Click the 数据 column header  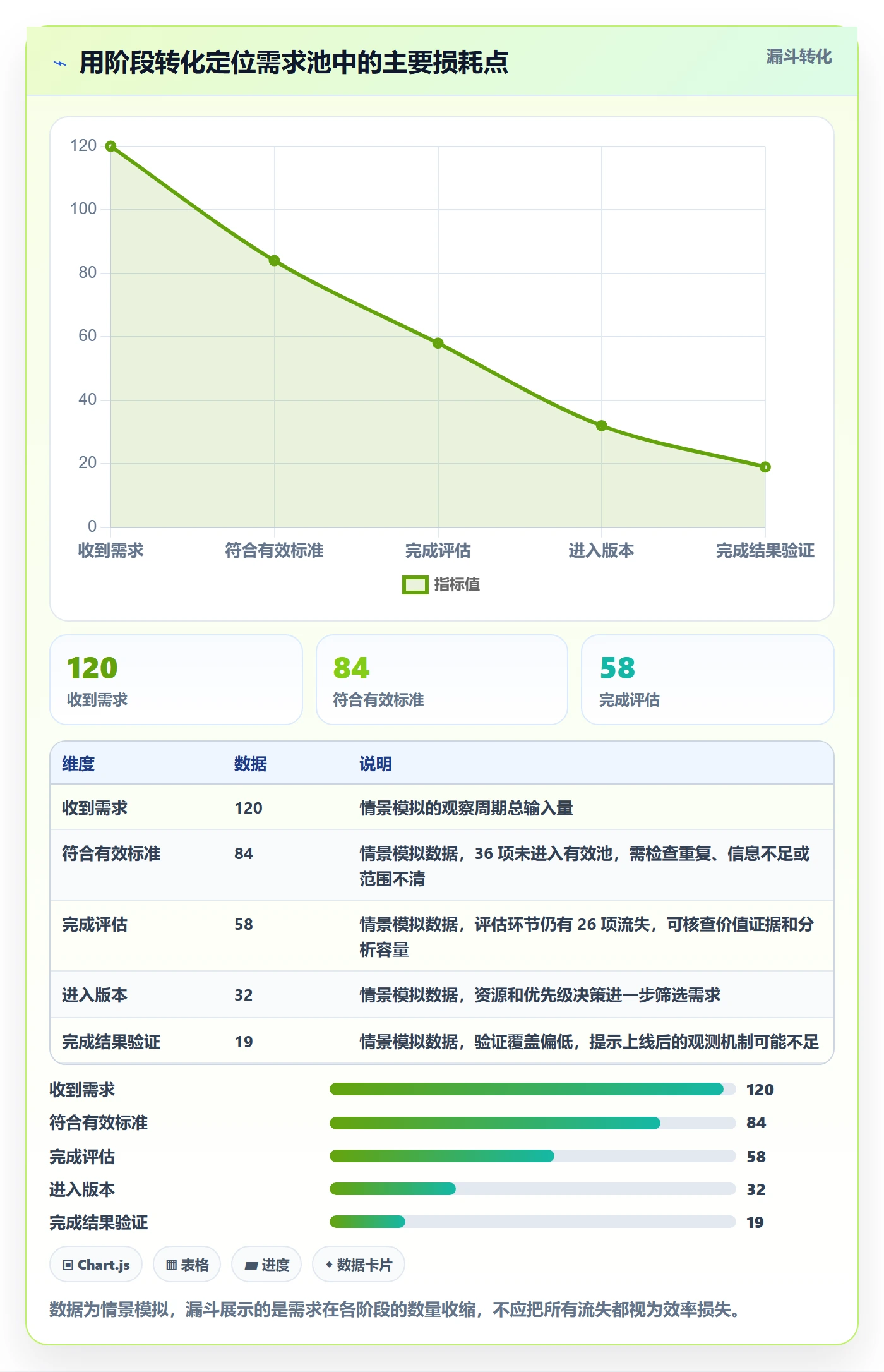tap(250, 764)
